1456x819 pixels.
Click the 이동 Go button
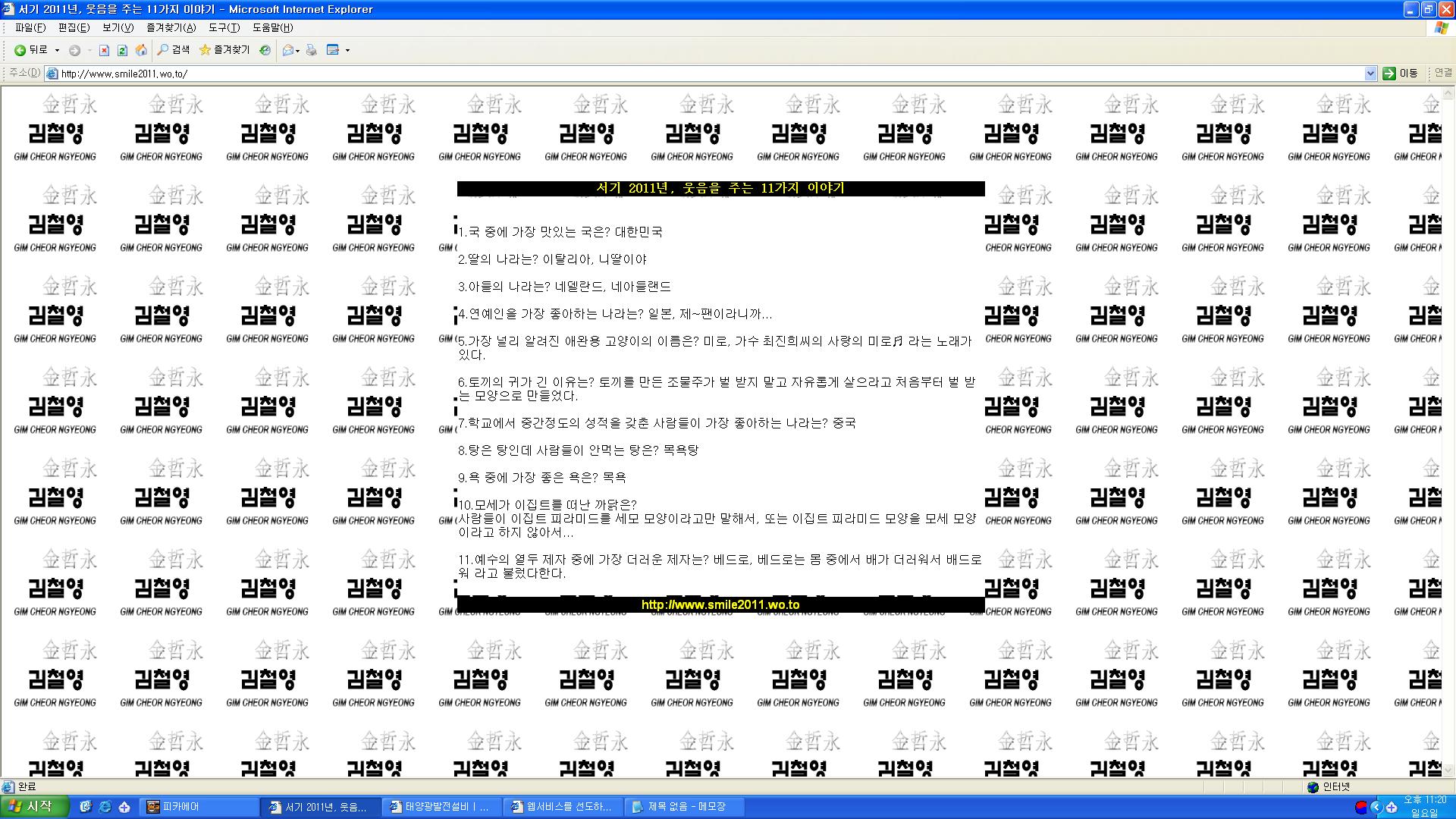1400,74
